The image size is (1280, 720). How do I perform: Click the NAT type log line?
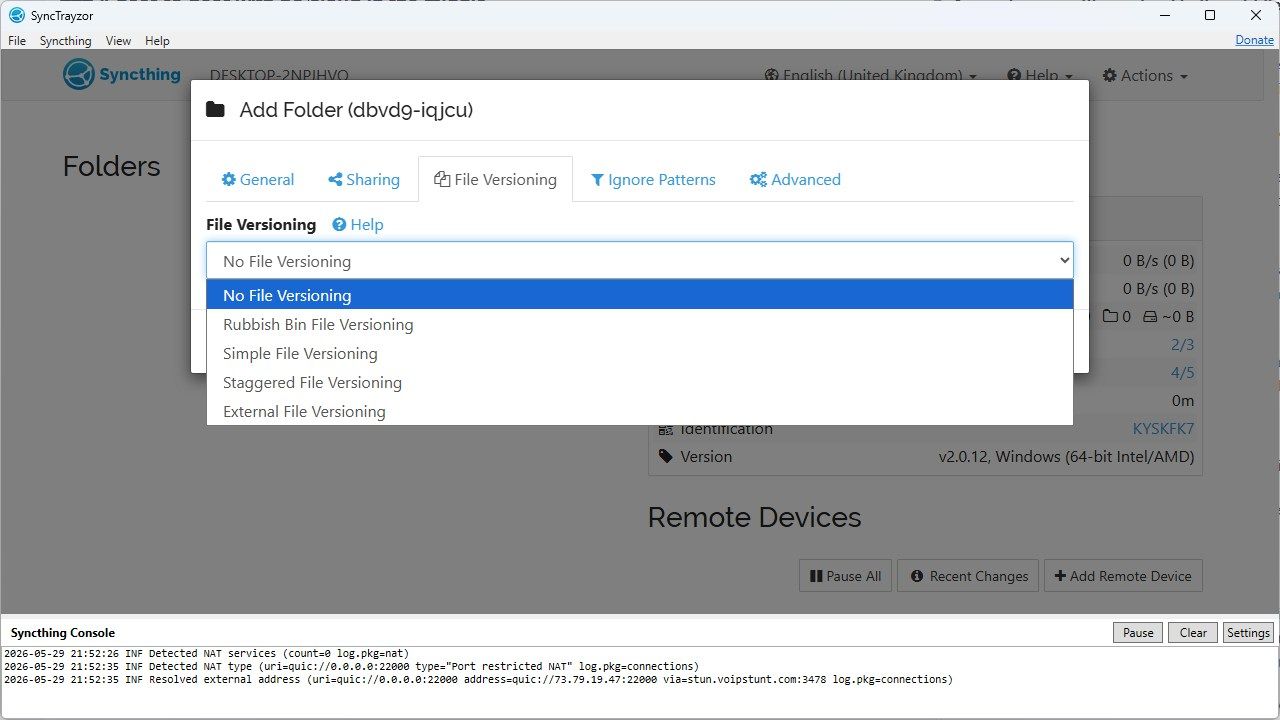[x=351, y=666]
